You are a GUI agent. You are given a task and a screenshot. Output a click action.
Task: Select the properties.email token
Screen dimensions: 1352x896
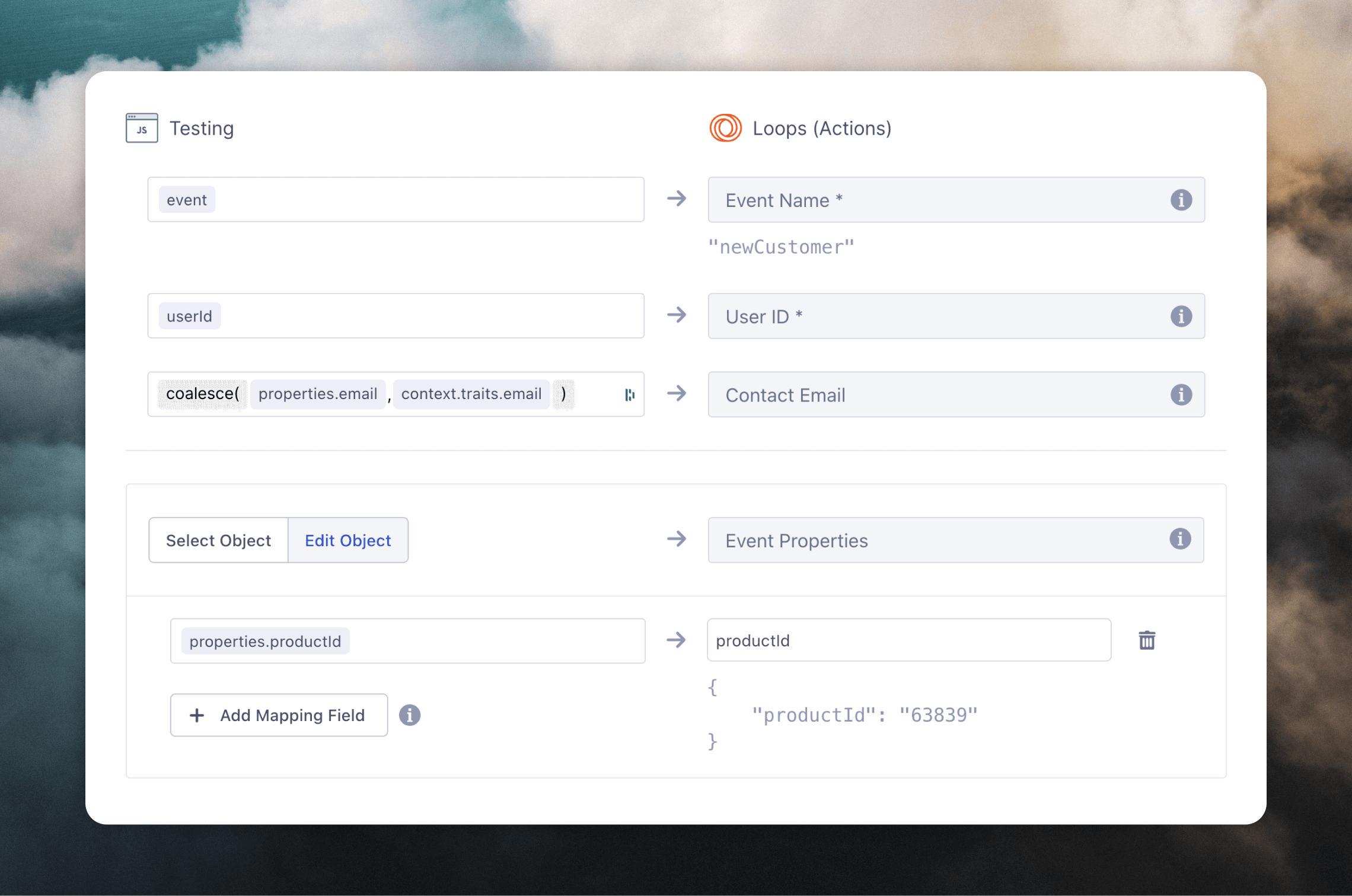click(x=318, y=394)
